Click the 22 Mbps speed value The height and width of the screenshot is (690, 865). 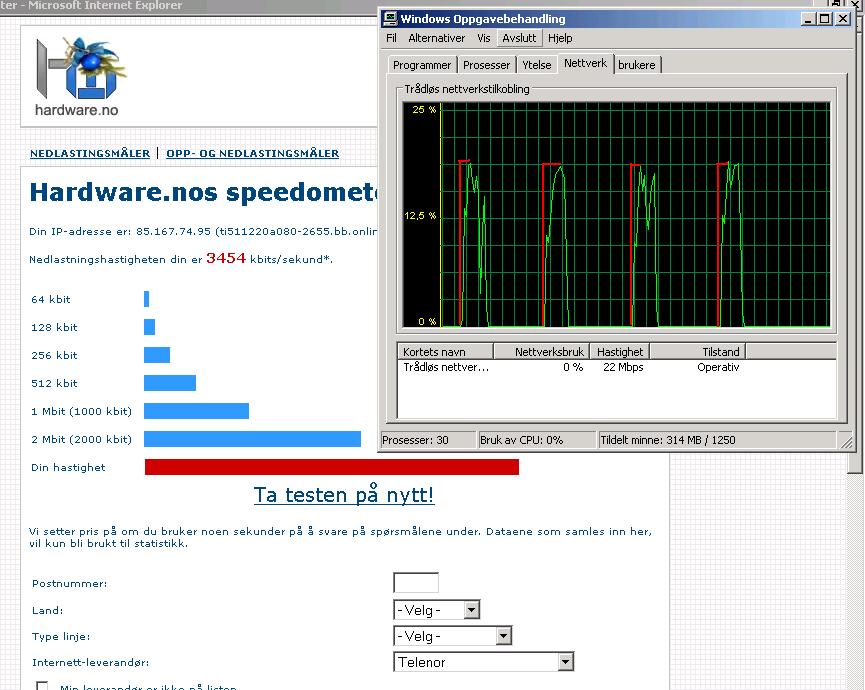pyautogui.click(x=623, y=367)
